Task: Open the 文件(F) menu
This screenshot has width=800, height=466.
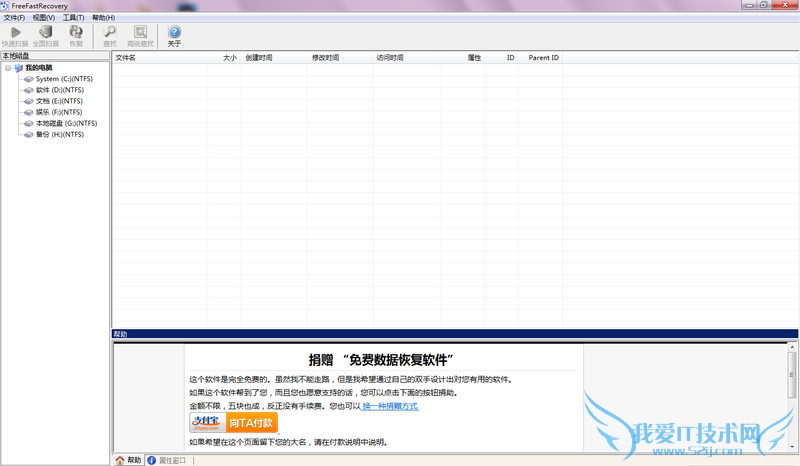Action: click(x=14, y=18)
